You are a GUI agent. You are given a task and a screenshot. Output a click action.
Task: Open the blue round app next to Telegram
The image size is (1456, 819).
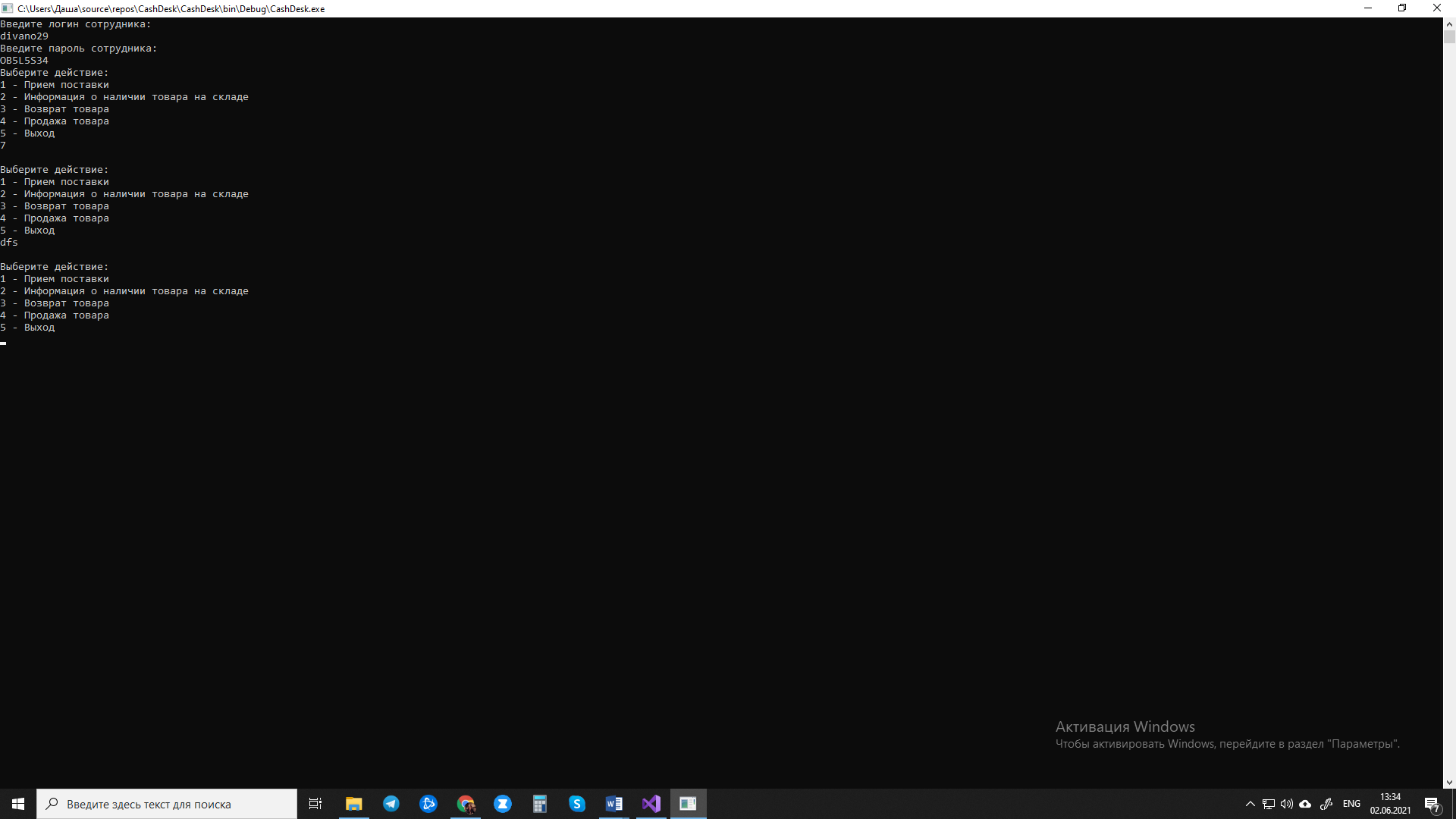click(x=428, y=804)
